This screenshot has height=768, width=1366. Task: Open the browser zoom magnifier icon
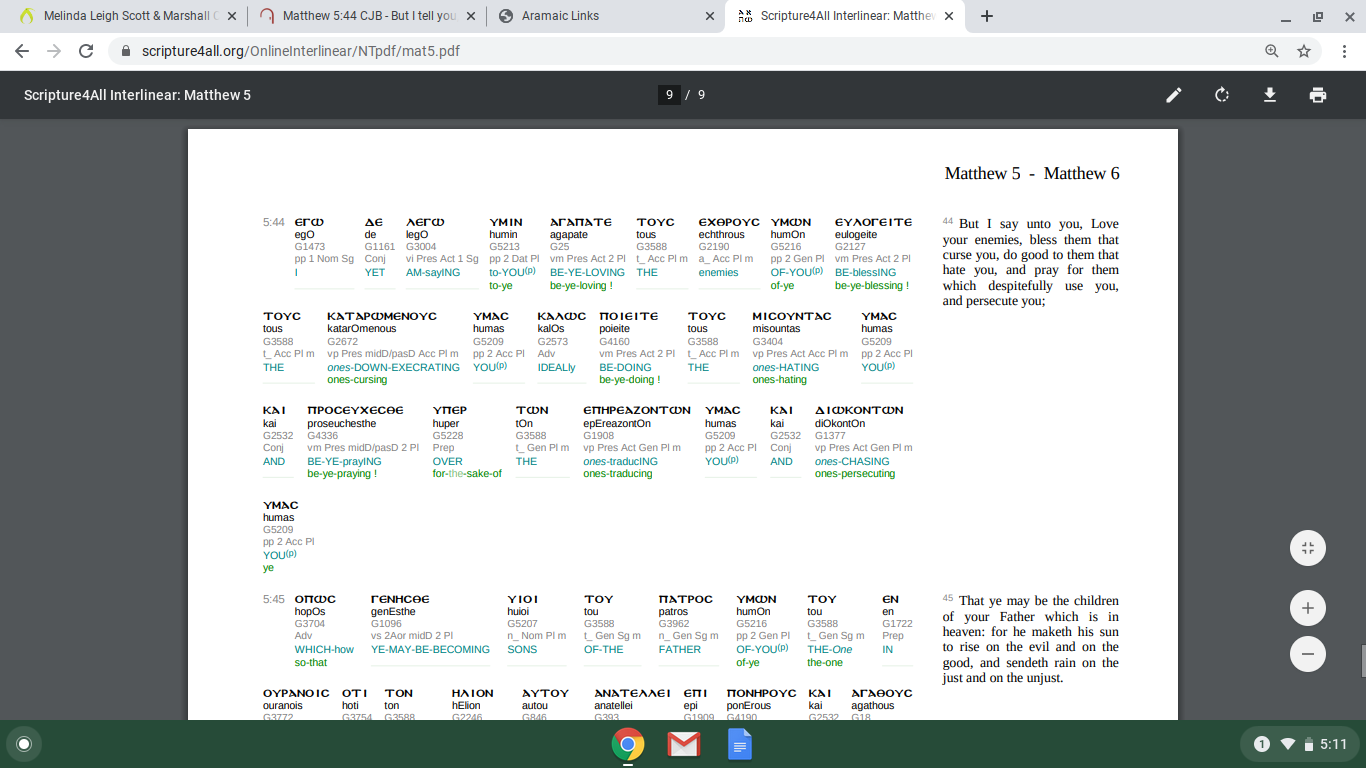pyautogui.click(x=1272, y=51)
